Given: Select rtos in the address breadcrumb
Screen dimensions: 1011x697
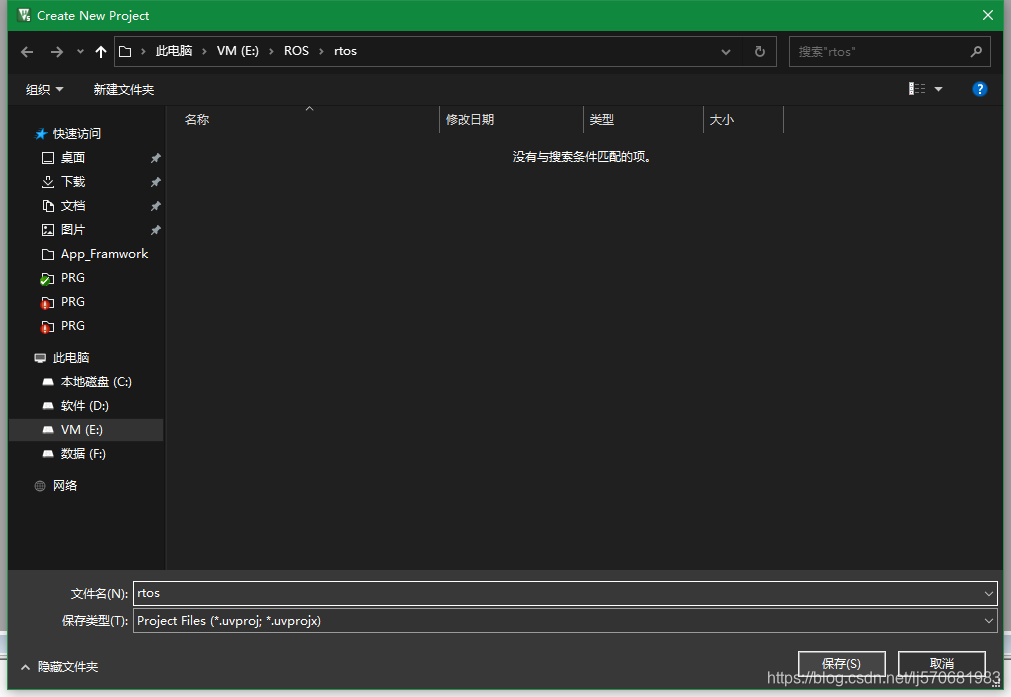Looking at the screenshot, I should pos(346,51).
